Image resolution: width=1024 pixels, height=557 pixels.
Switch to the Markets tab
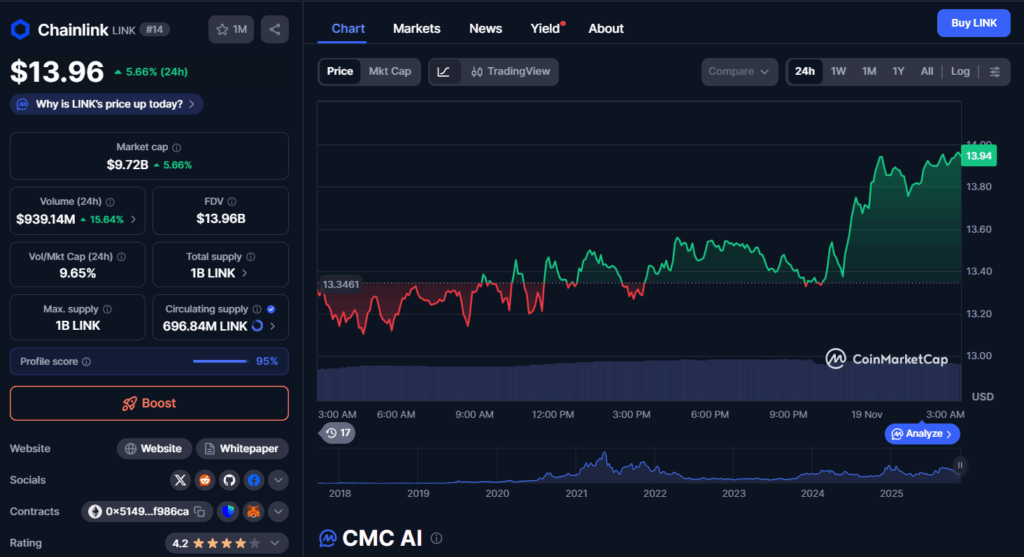click(416, 29)
